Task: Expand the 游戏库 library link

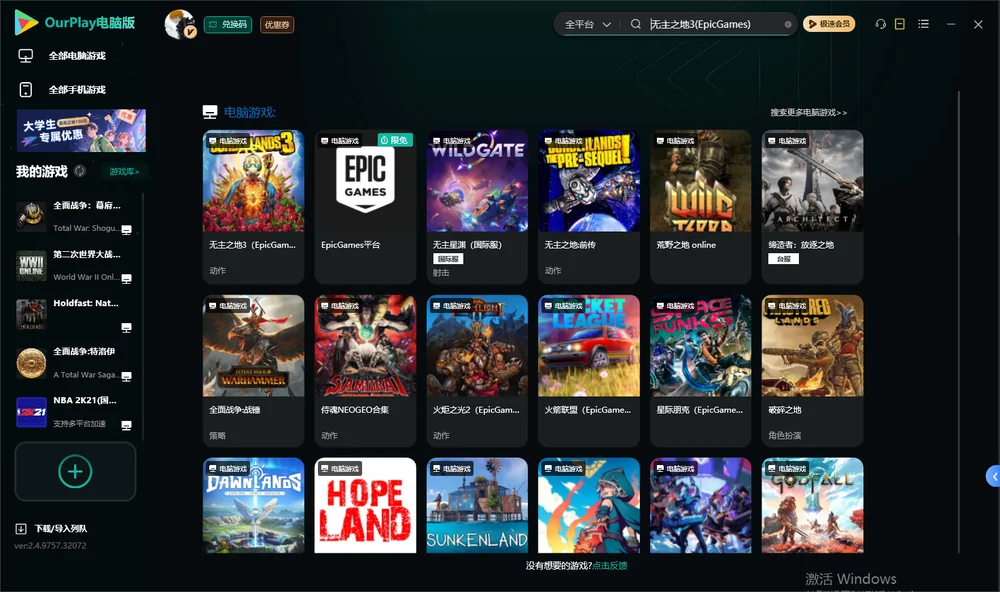Action: click(x=124, y=172)
